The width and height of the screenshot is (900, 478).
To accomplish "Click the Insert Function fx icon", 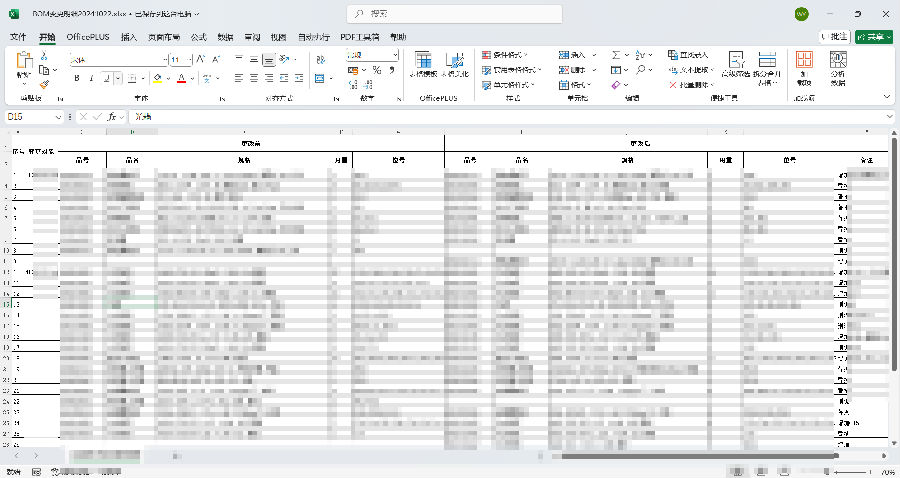I will [x=114, y=117].
